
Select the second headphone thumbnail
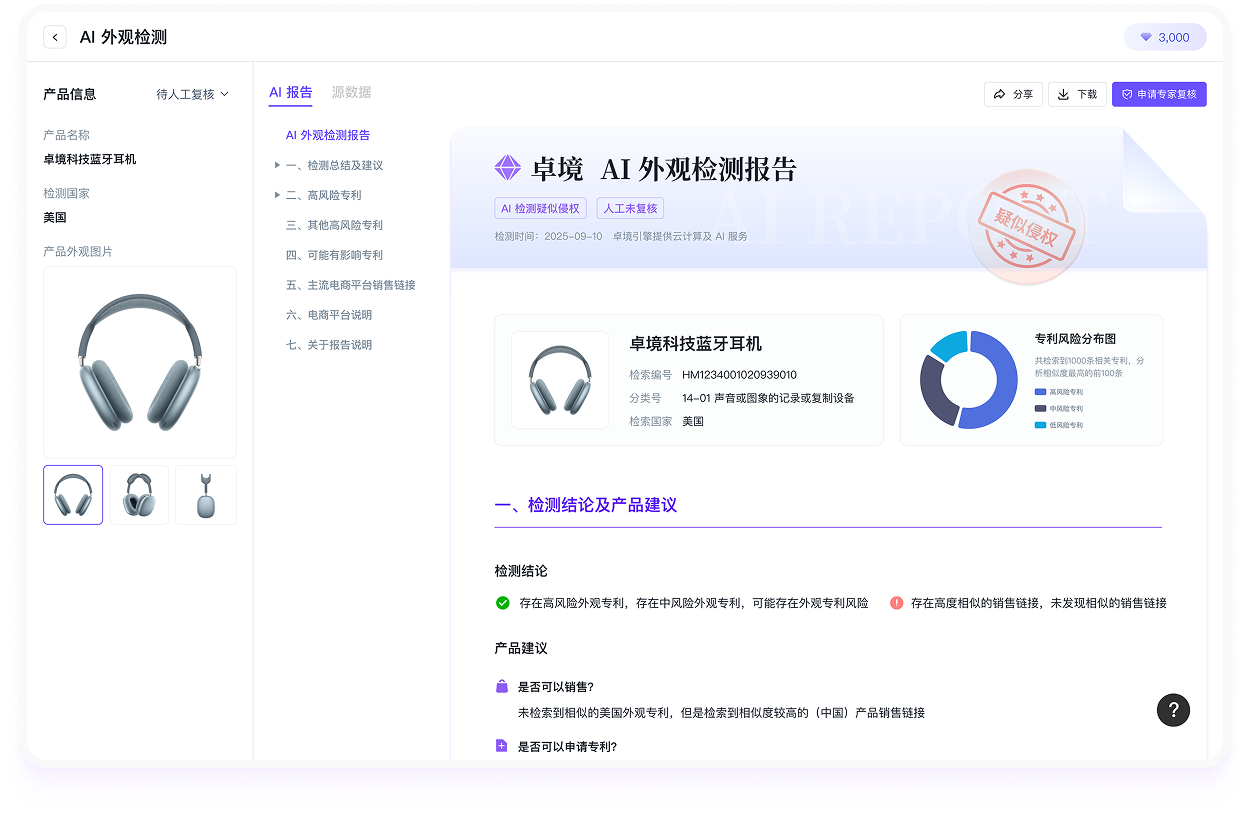coord(139,495)
